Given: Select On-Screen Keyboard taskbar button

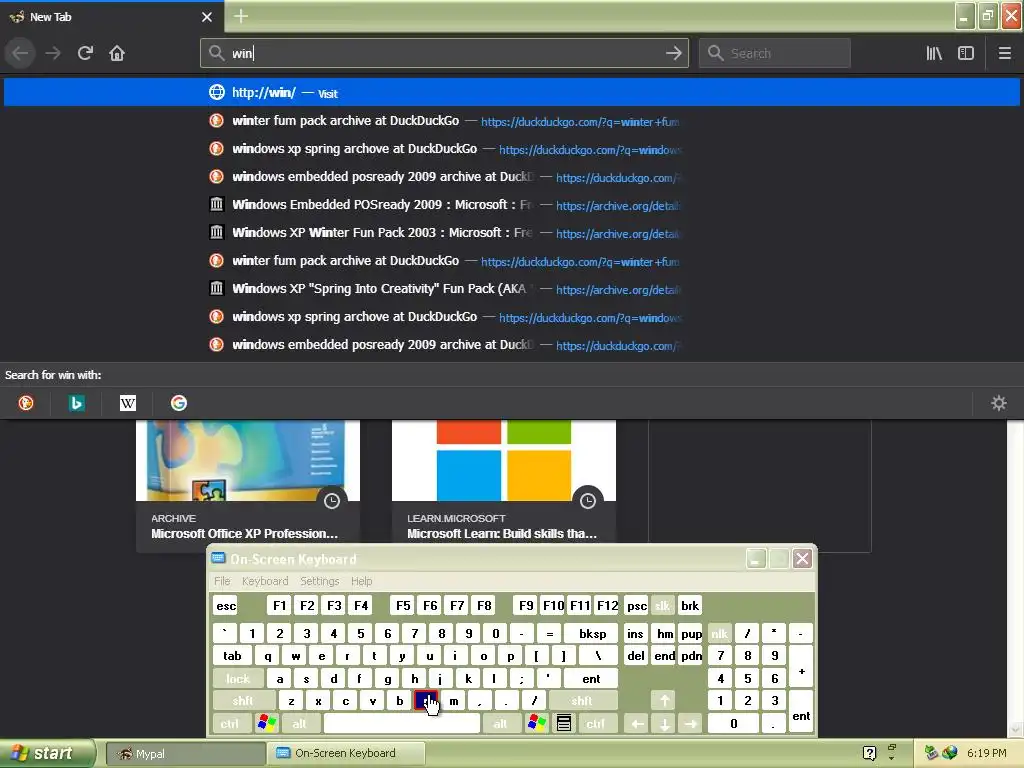Looking at the screenshot, I should [x=346, y=754].
